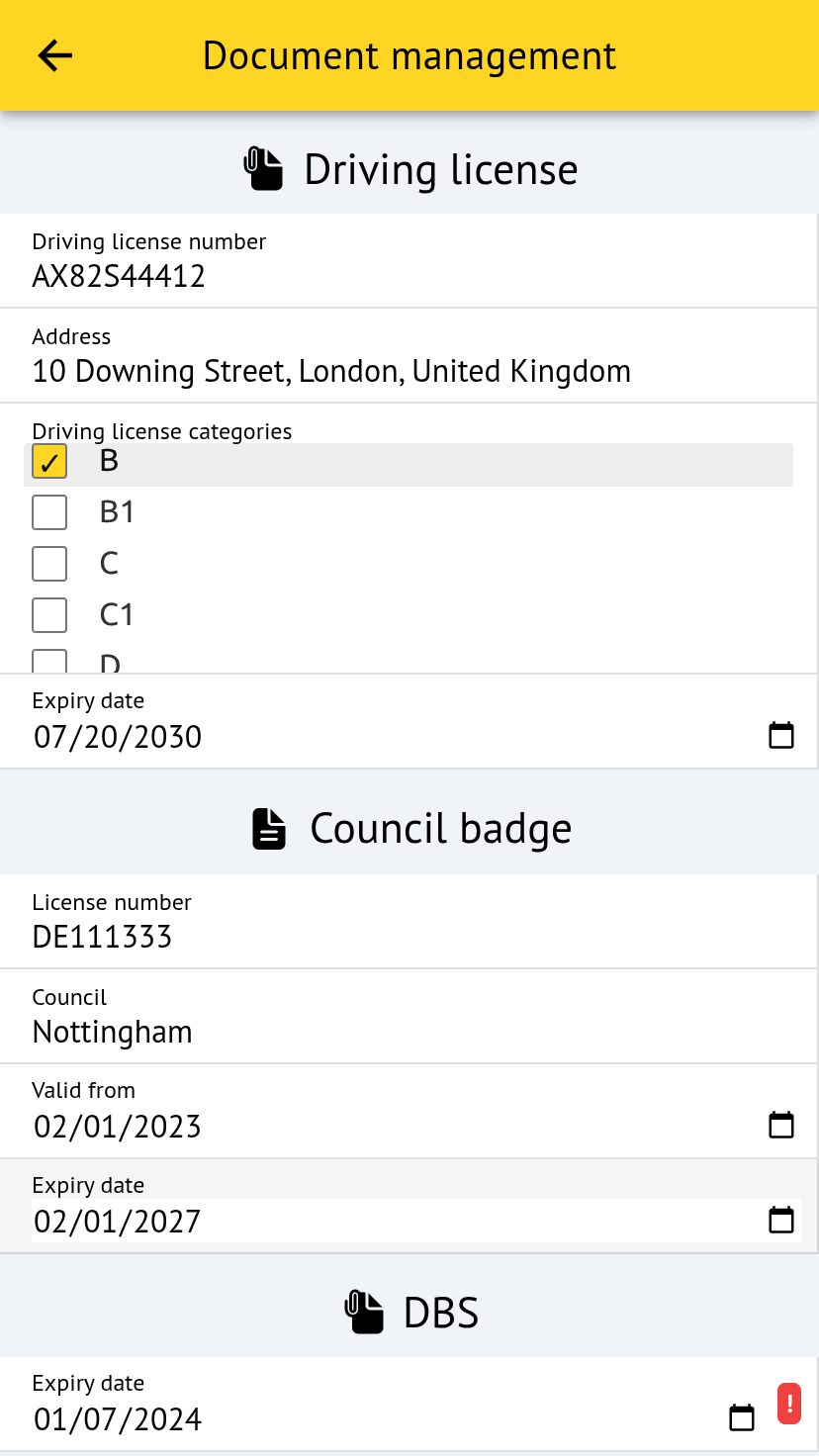This screenshot has height=1456, width=819.
Task: Edit the Driving license number field
Action: tap(297, 276)
